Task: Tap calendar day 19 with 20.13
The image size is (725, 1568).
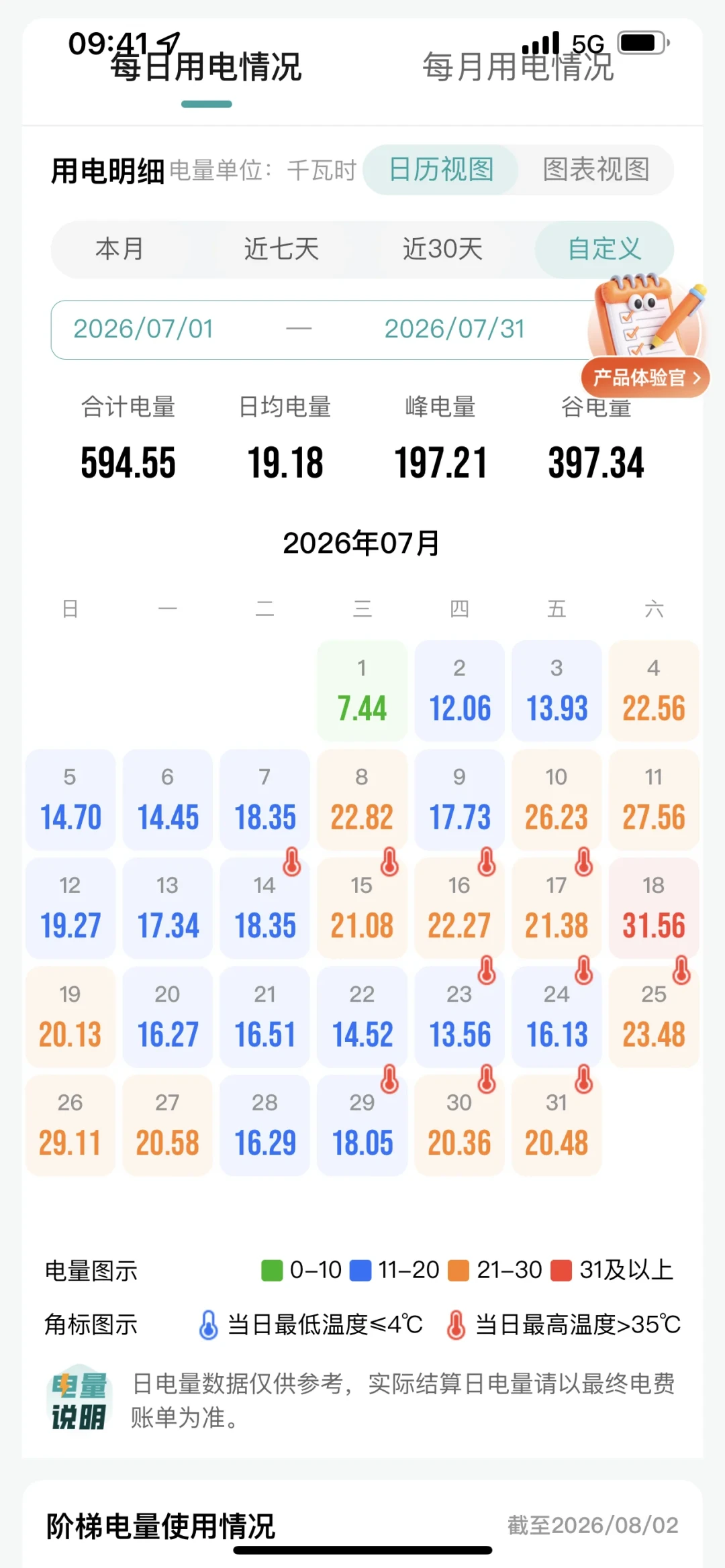Action: 70,1016
